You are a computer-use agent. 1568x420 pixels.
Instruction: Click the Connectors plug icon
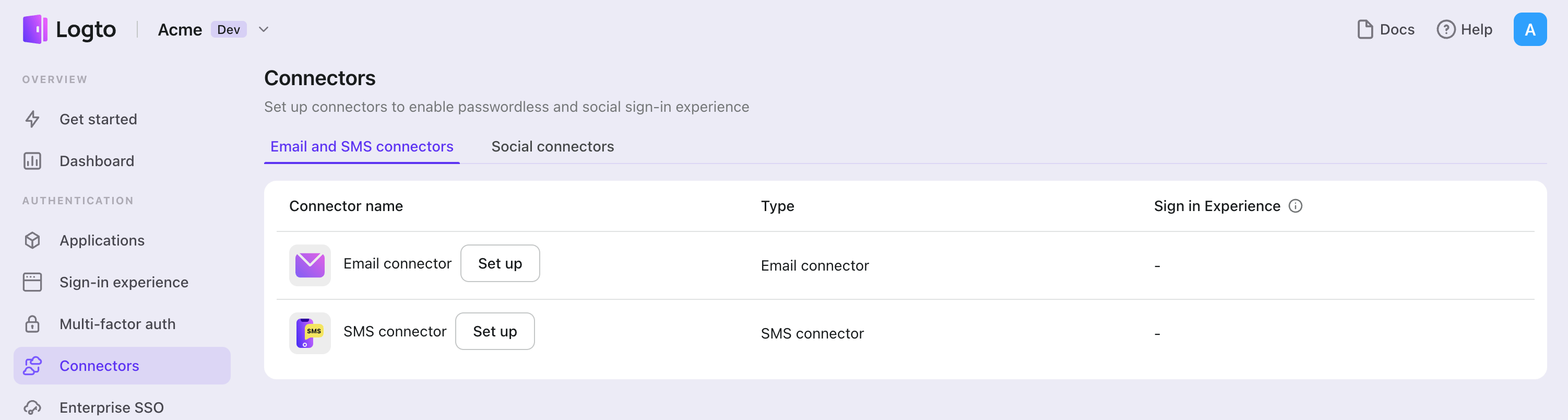(x=32, y=366)
